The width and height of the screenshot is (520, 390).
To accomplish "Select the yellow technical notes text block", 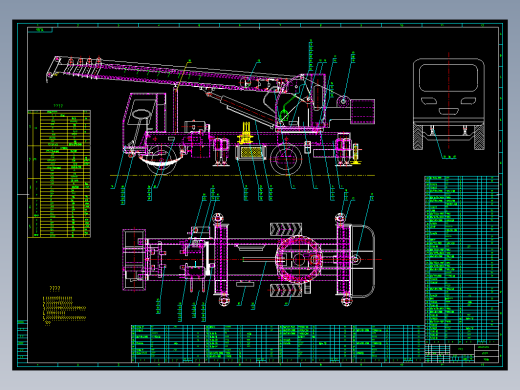I will 64,309.
